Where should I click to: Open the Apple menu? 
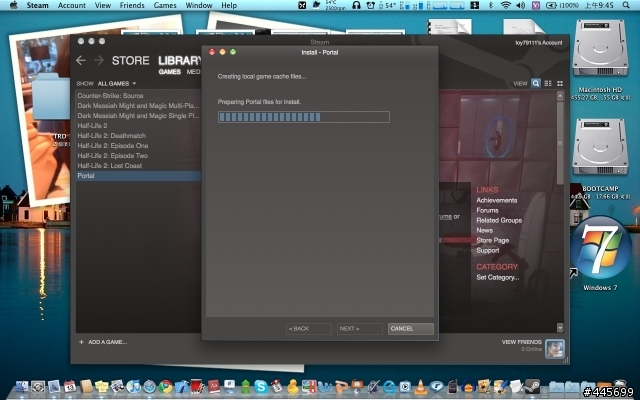point(13,5)
